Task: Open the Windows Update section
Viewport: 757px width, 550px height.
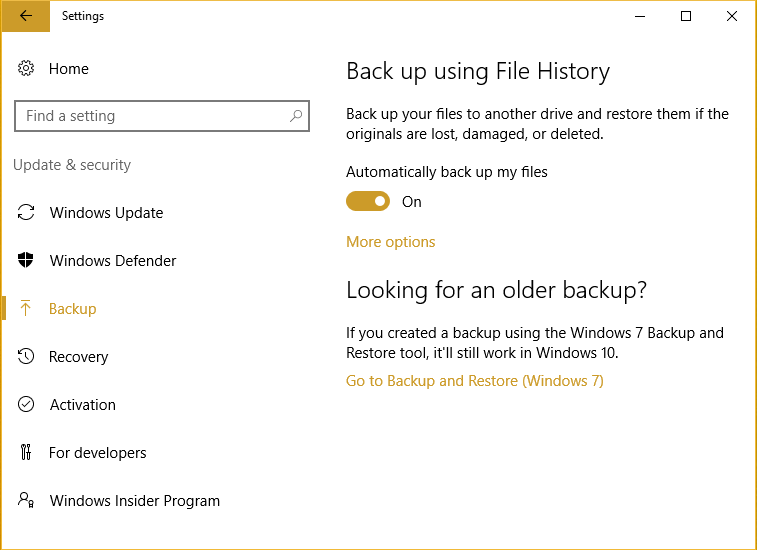Action: pyautogui.click(x=106, y=212)
